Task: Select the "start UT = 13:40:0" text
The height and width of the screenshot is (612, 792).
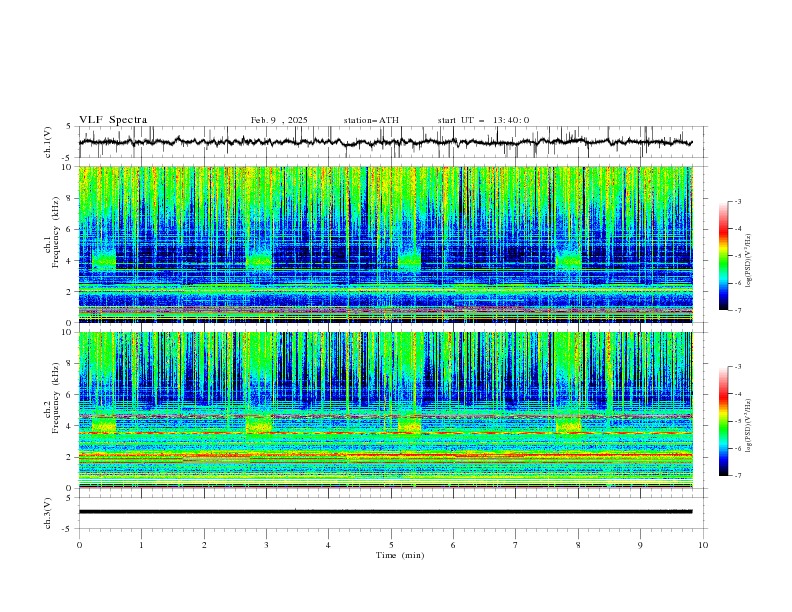Action: [483, 120]
